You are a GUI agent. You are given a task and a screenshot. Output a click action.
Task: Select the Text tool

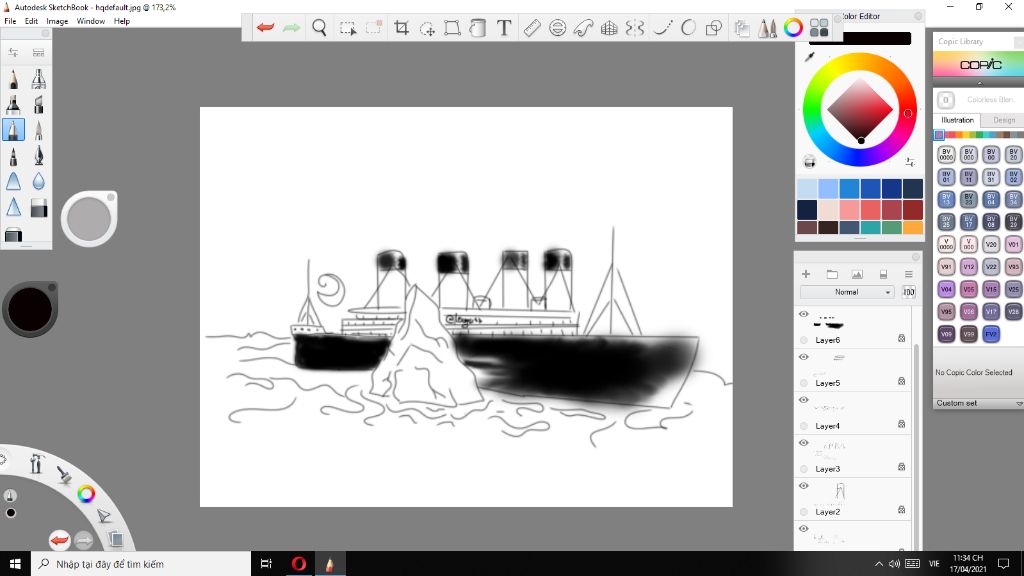(x=504, y=27)
